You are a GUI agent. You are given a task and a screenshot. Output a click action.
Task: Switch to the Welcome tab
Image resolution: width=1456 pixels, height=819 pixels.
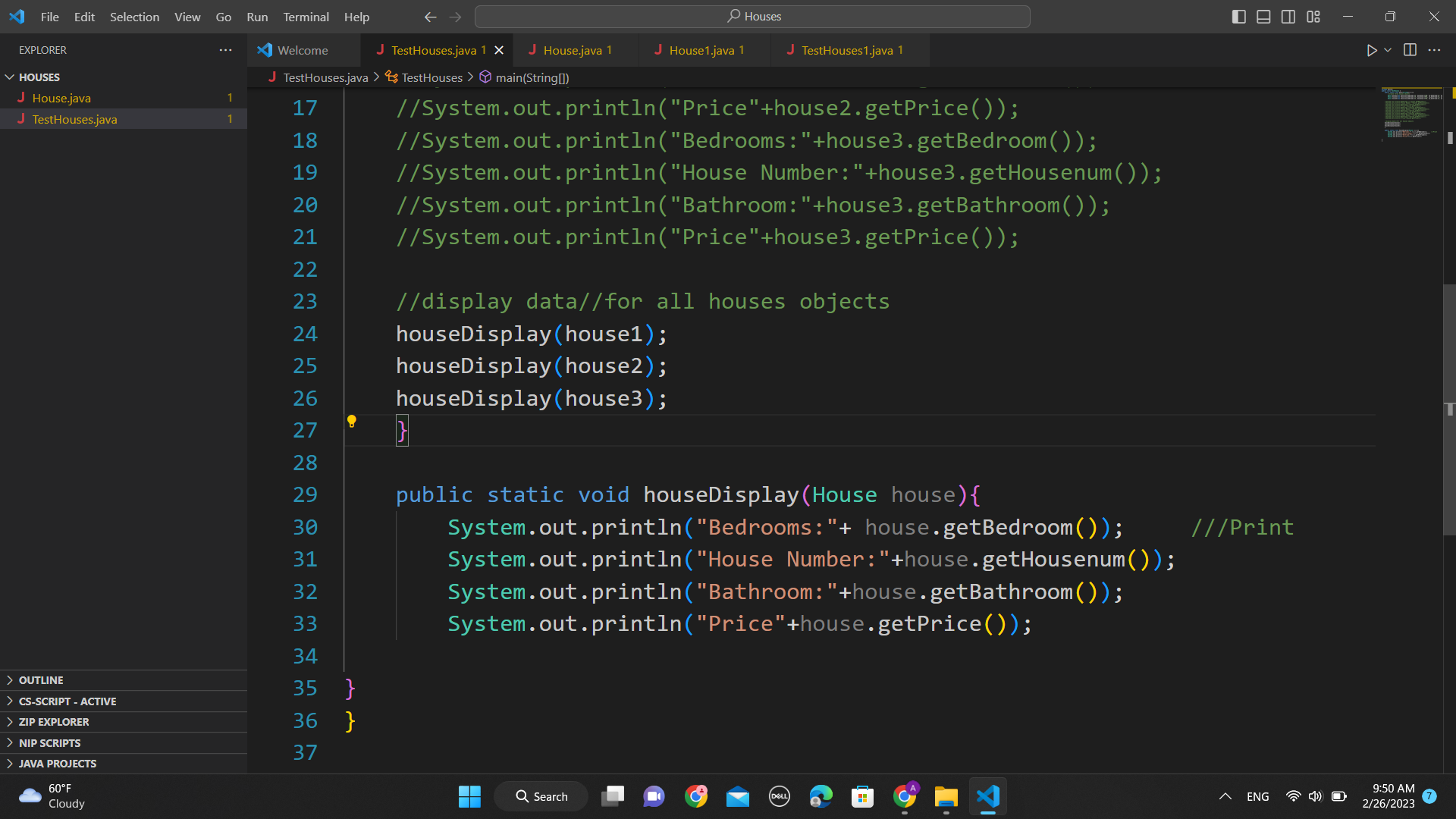(x=303, y=50)
